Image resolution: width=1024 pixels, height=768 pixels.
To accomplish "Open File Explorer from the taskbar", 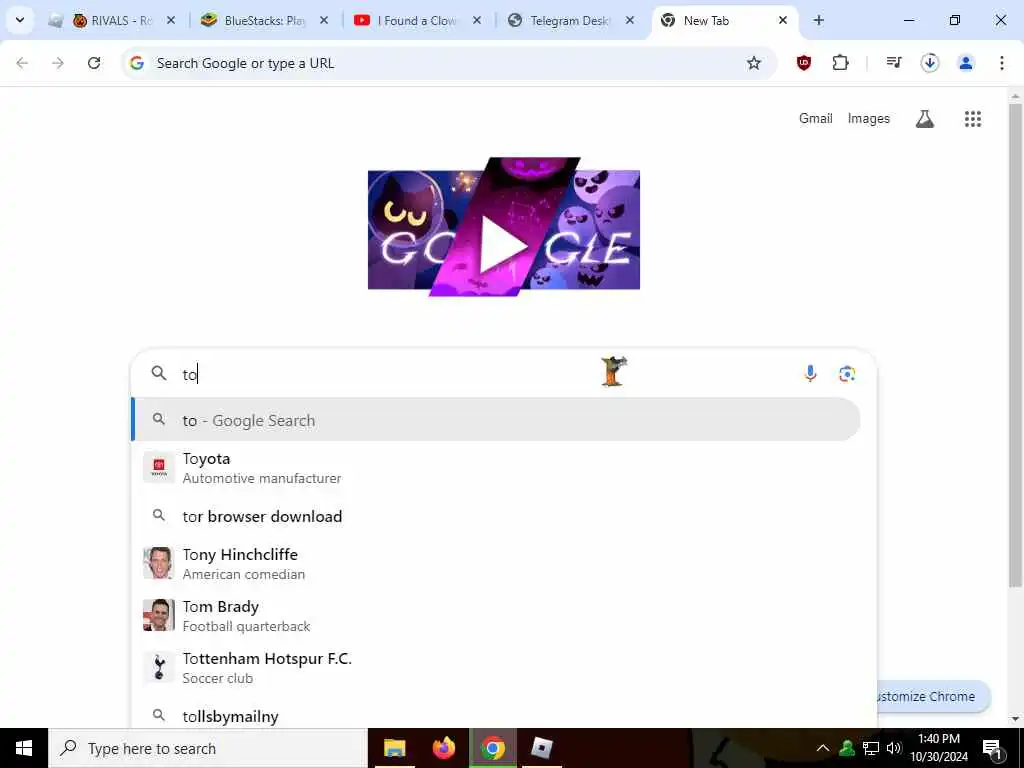I will pyautogui.click(x=394, y=748).
